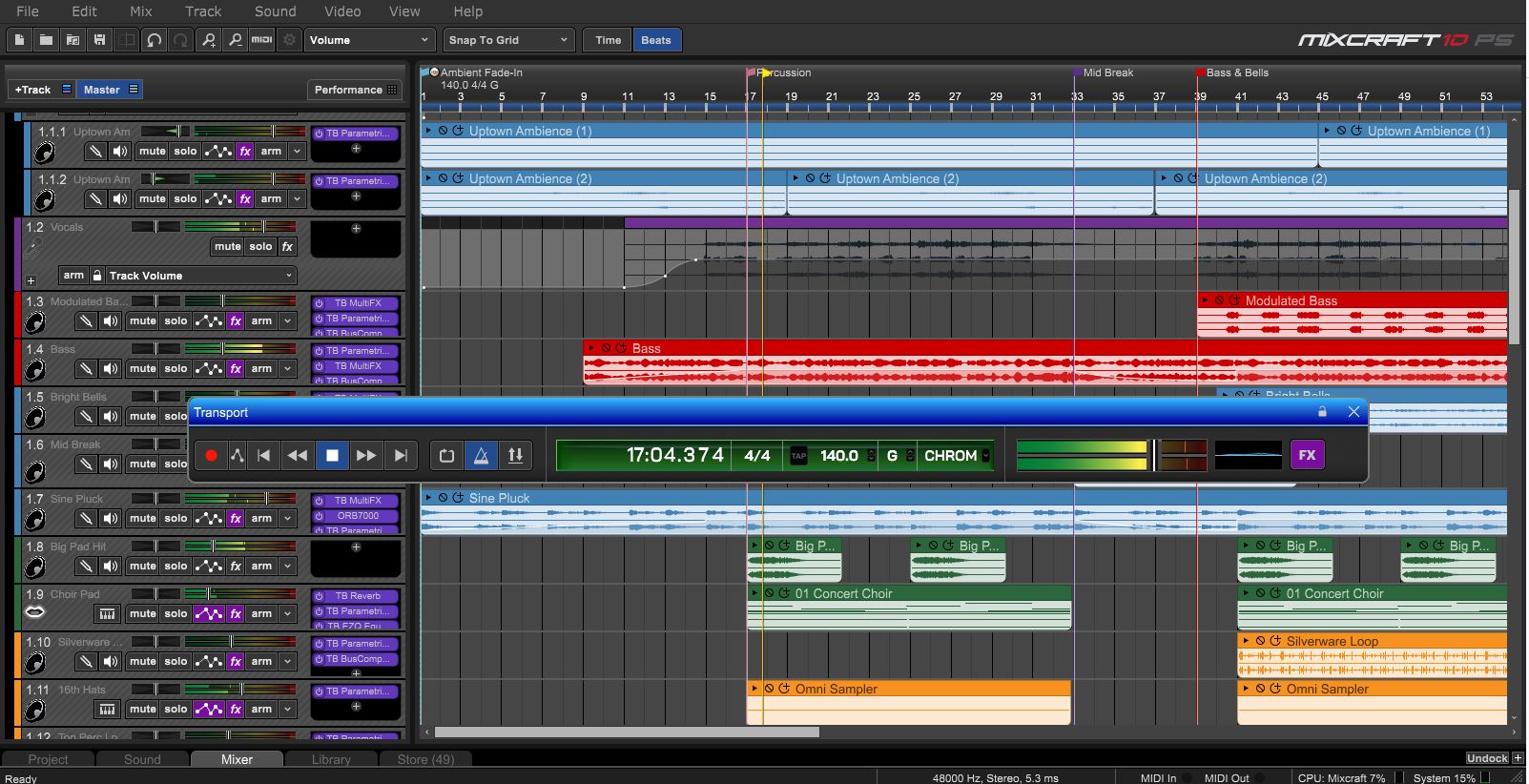Click lock icon beside Track Volume

point(96,276)
